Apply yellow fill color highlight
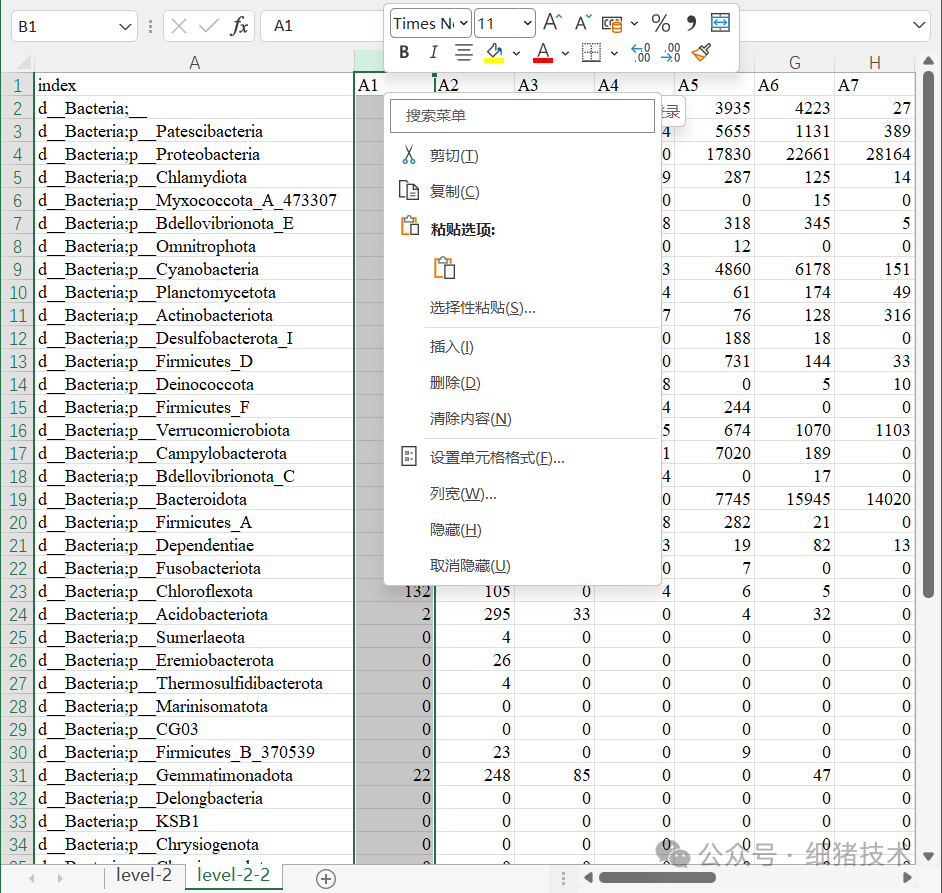The image size is (942, 893). click(494, 53)
